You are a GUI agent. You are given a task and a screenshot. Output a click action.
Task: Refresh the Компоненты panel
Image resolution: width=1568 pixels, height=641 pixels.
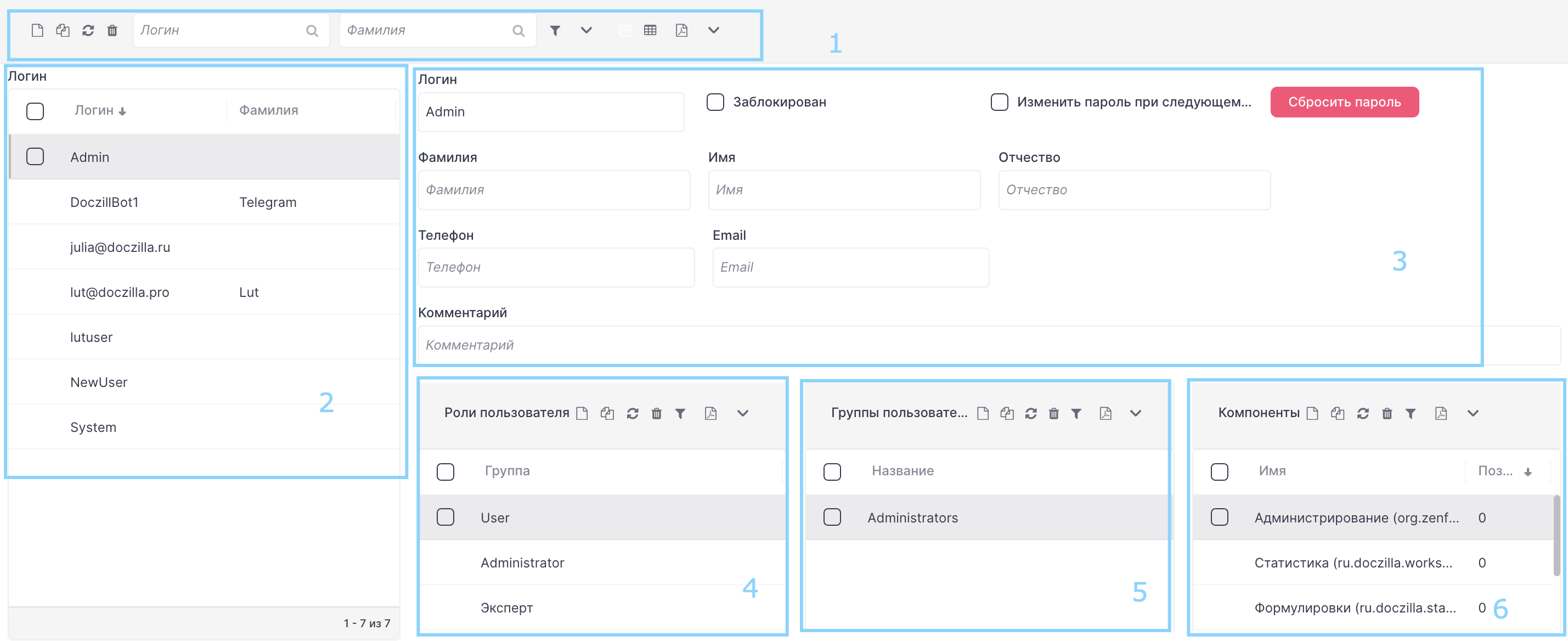(x=1363, y=413)
